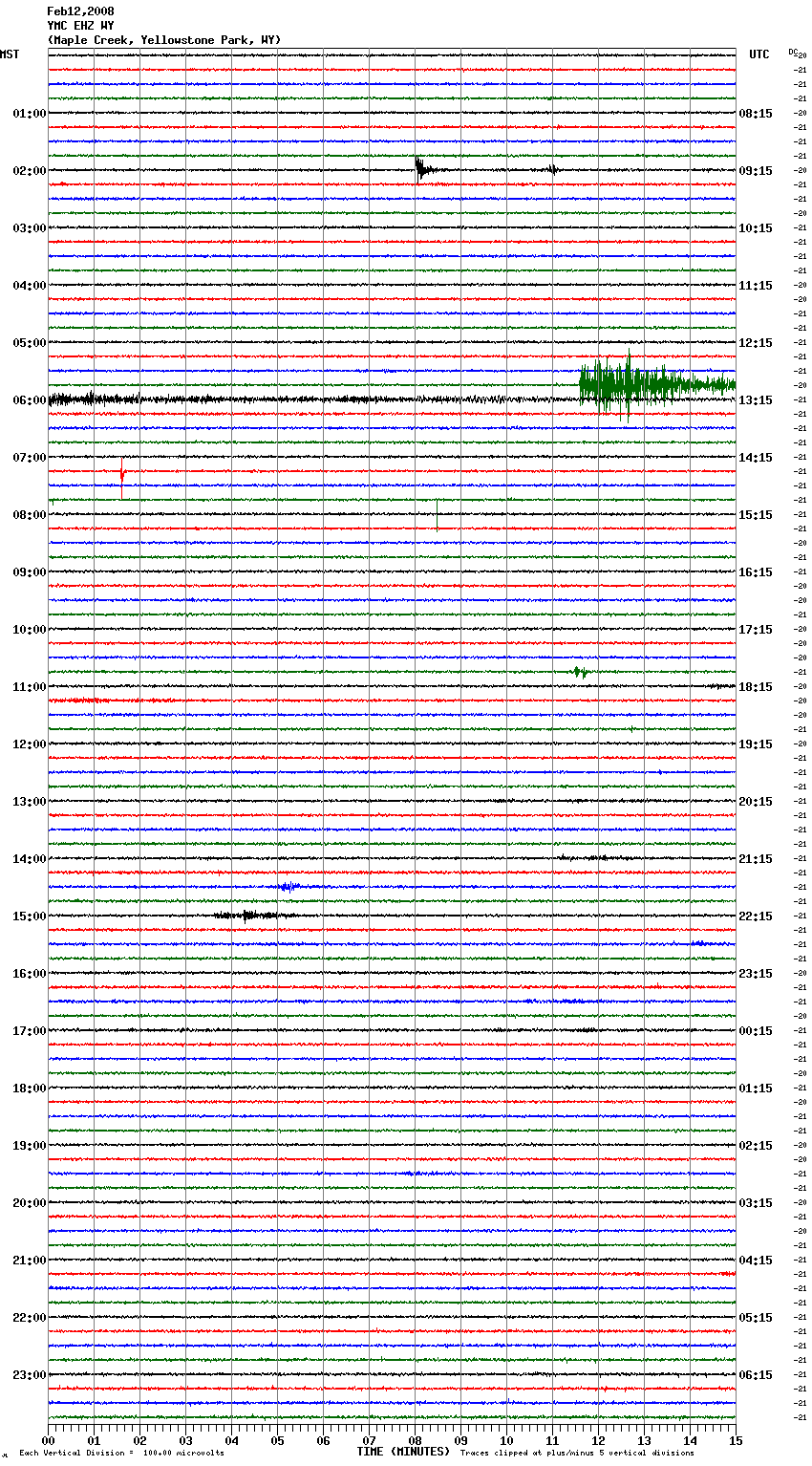
Task: Select the 07:00 MST time label
Action: click(x=30, y=458)
